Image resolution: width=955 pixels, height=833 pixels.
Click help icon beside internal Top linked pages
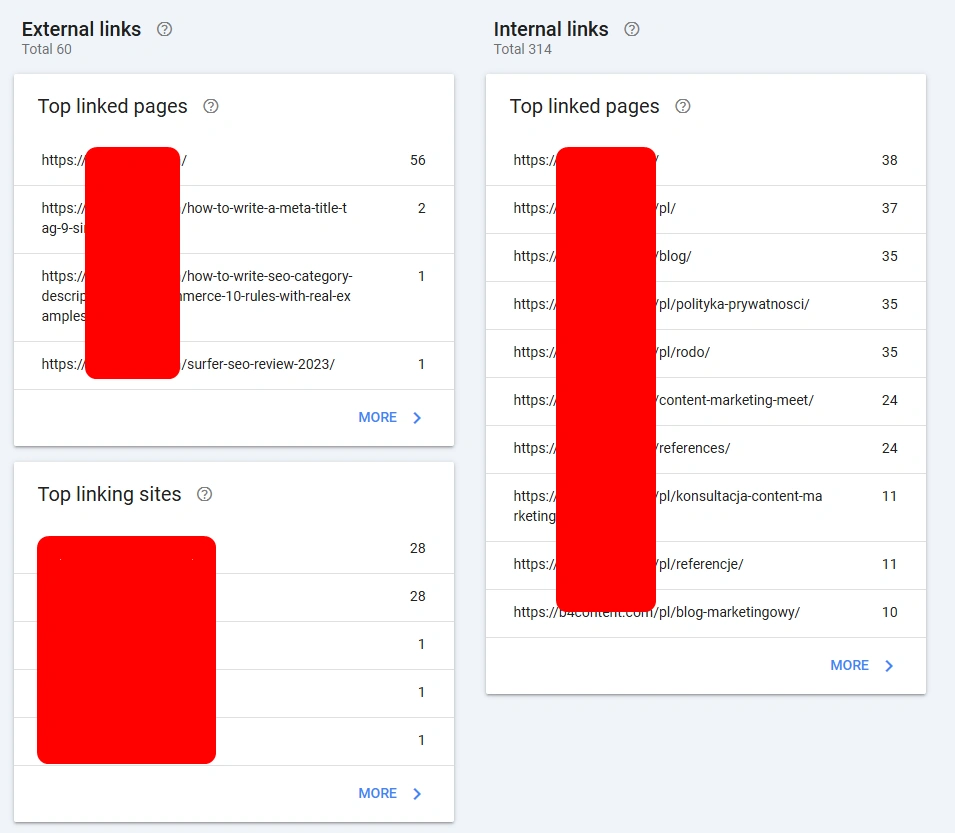point(683,106)
